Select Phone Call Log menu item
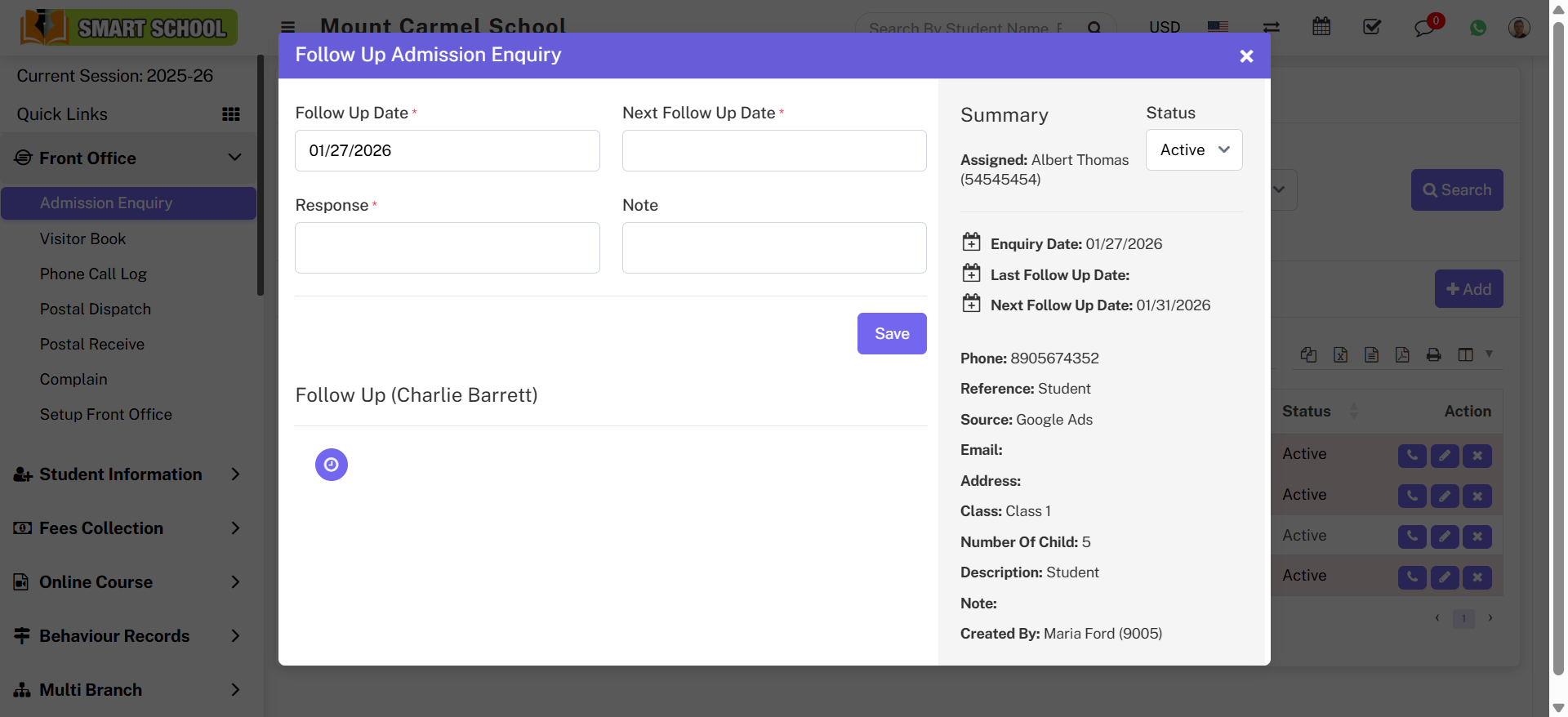1568x717 pixels. click(93, 274)
